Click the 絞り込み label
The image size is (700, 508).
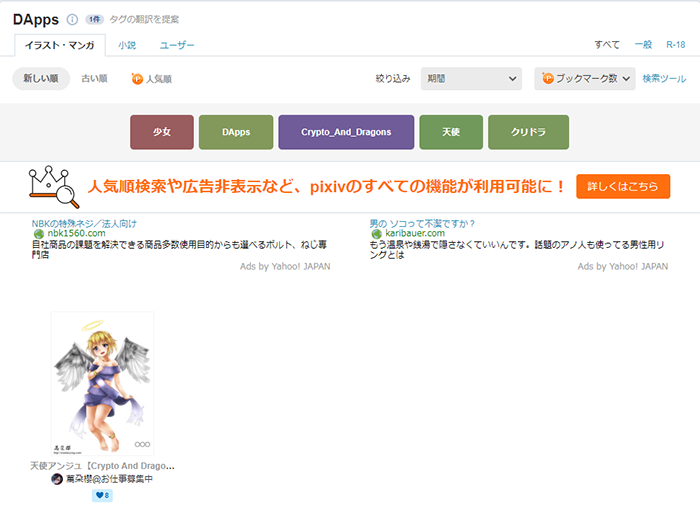[x=393, y=79]
